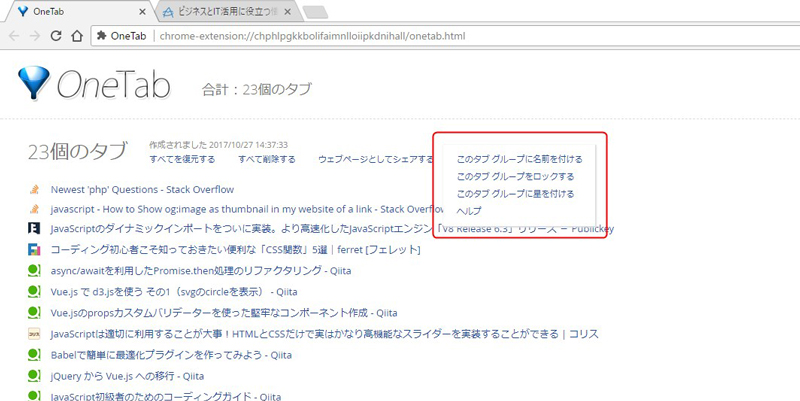
Task: Click すべてを復元する link
Action: tap(182, 159)
